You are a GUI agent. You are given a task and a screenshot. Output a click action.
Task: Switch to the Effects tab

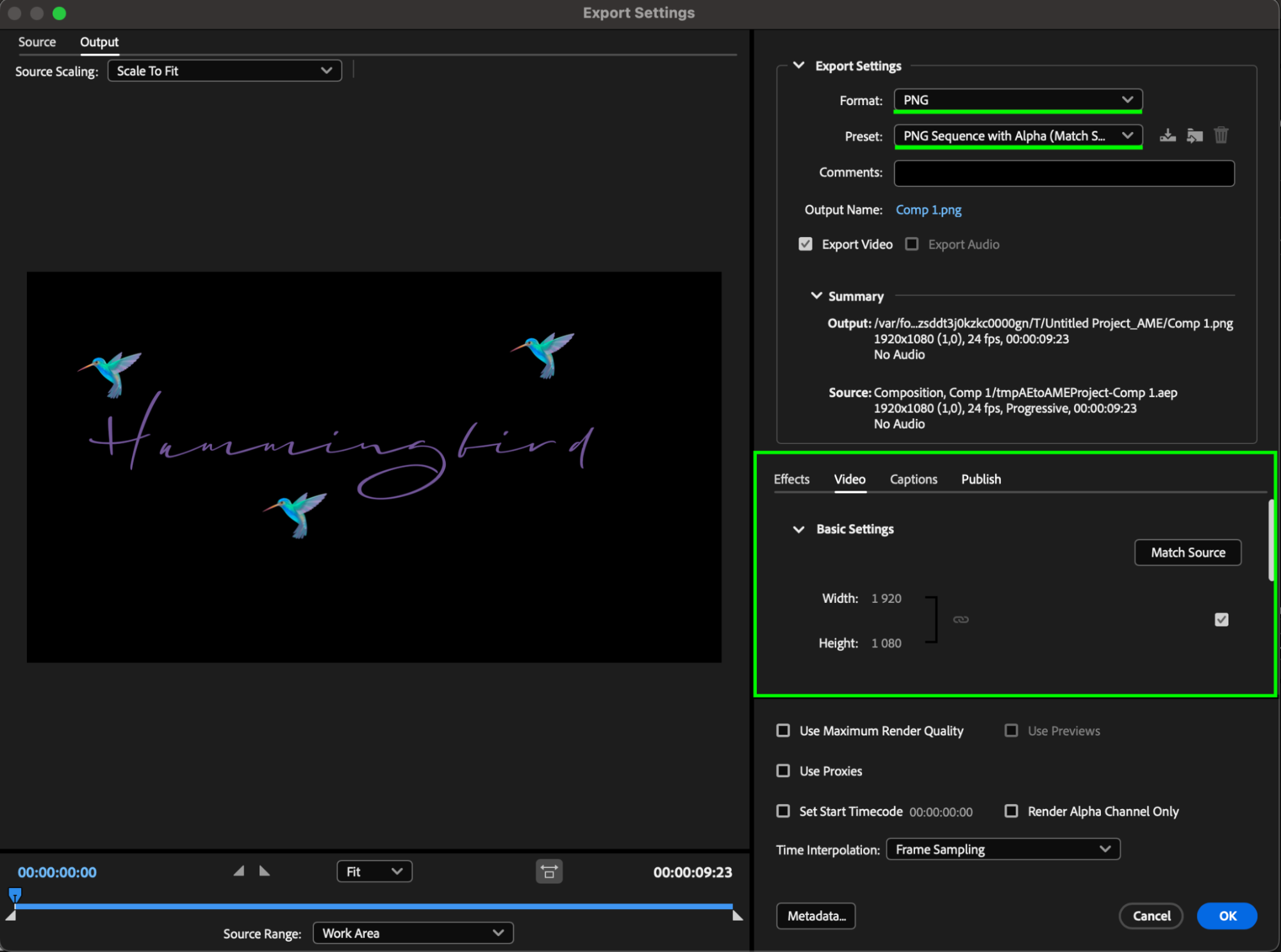point(791,479)
